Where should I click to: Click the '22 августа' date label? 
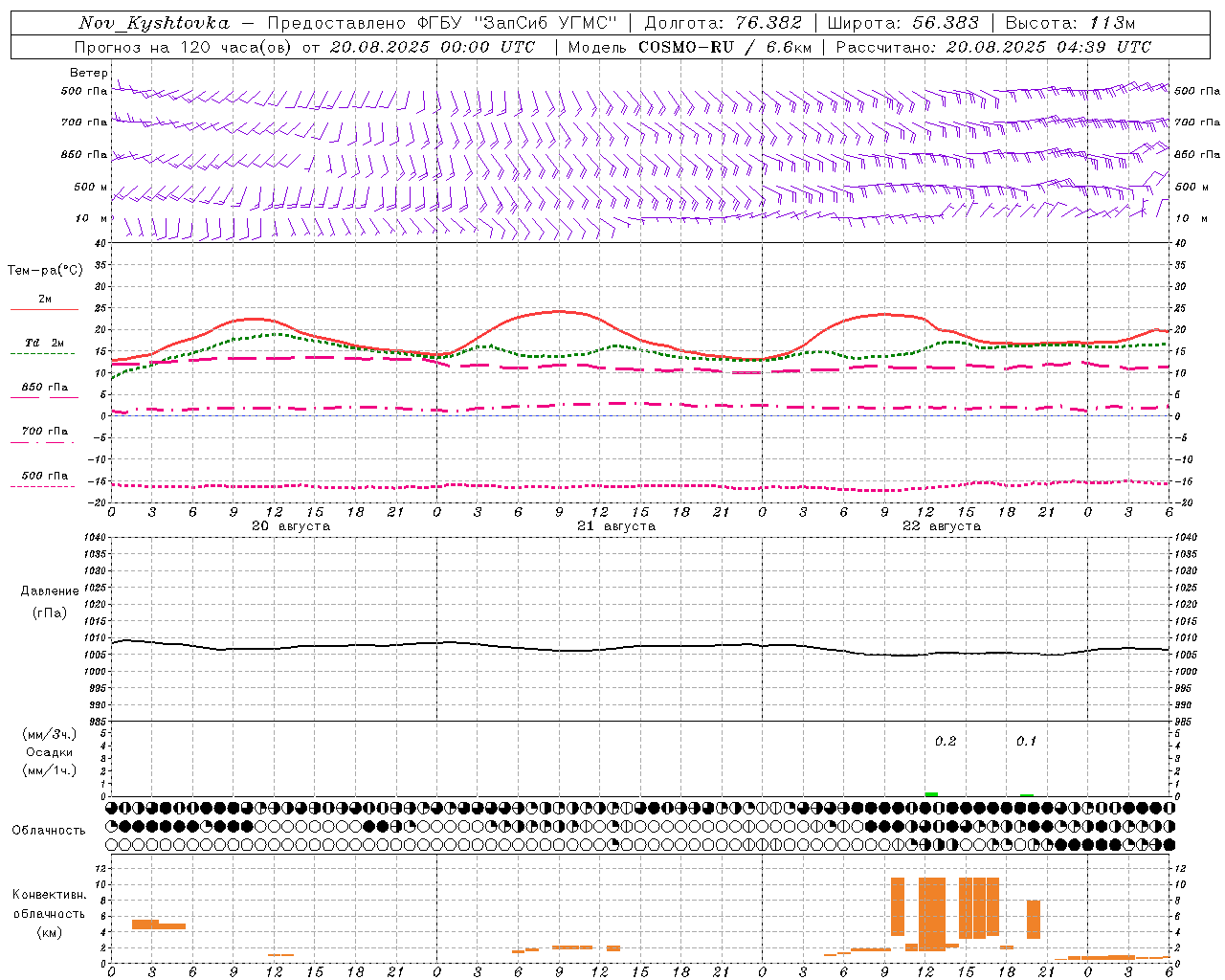click(942, 526)
